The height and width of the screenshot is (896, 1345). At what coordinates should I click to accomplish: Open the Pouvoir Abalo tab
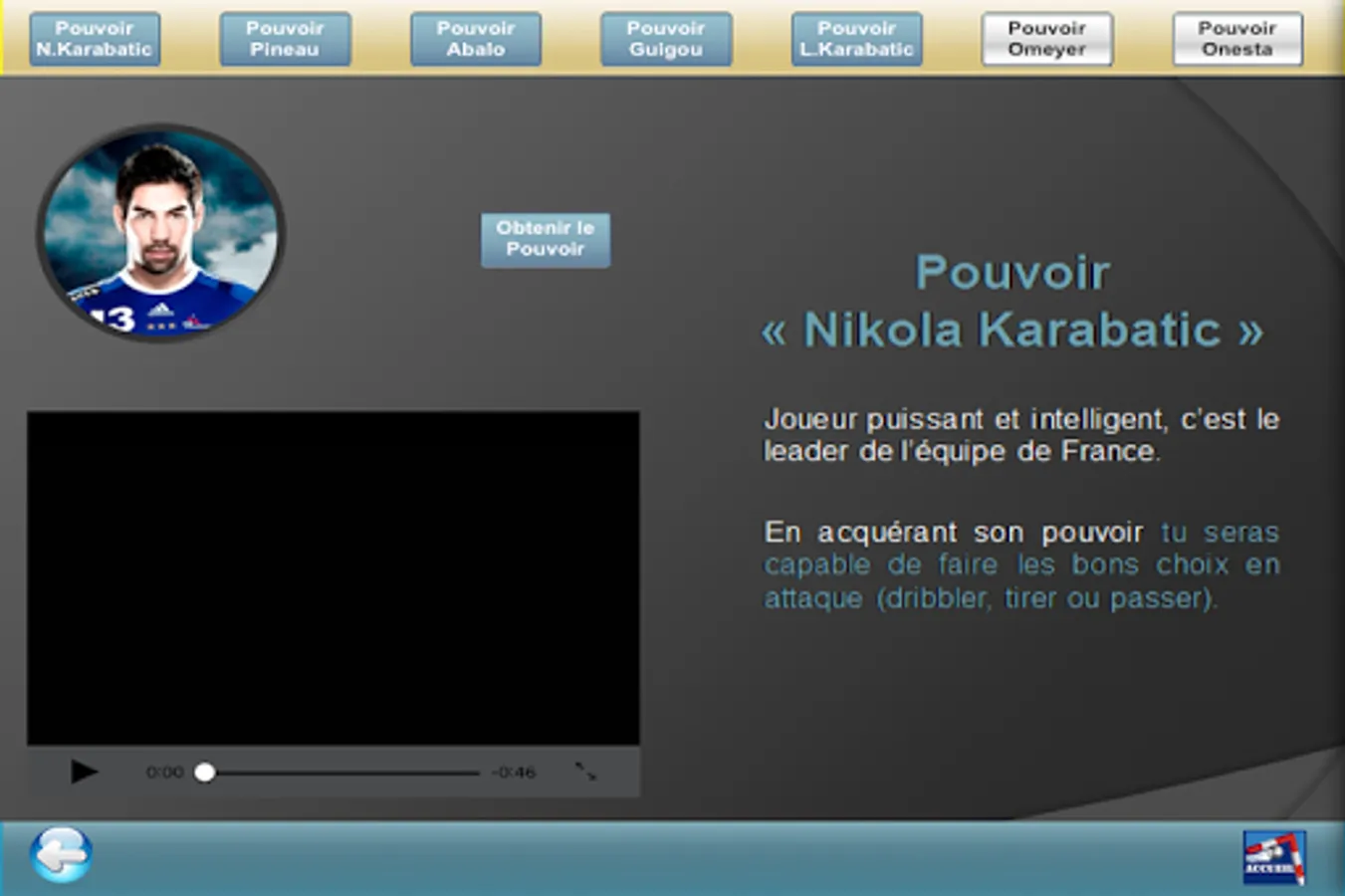(476, 39)
